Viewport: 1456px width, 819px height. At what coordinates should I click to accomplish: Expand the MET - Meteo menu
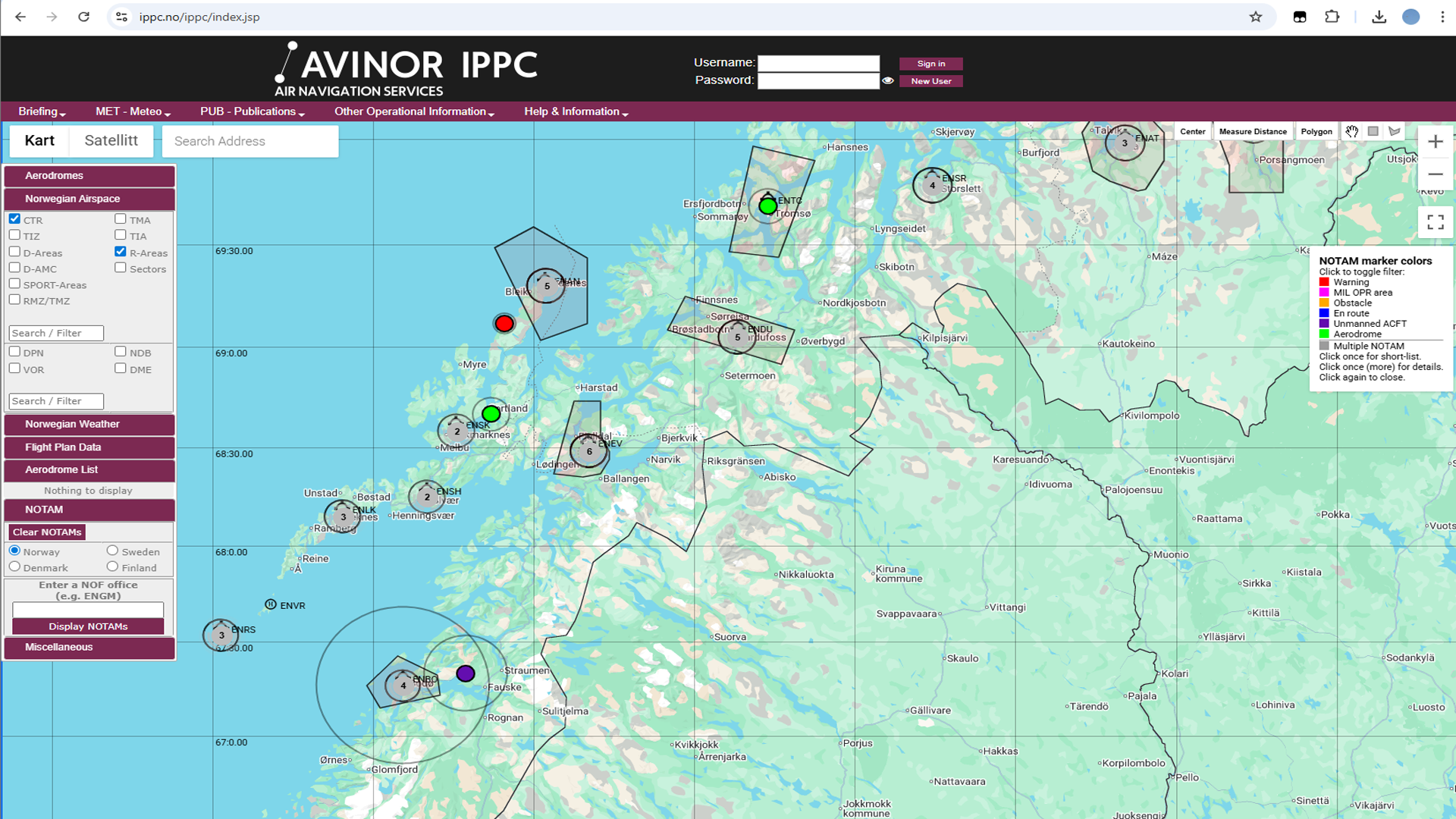(x=133, y=111)
